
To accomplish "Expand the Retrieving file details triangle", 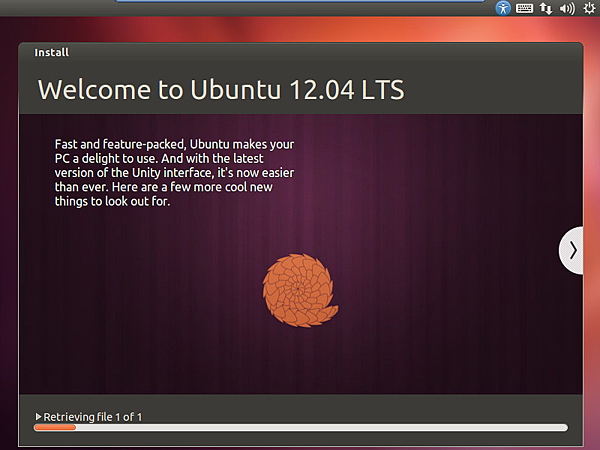I will point(38,416).
